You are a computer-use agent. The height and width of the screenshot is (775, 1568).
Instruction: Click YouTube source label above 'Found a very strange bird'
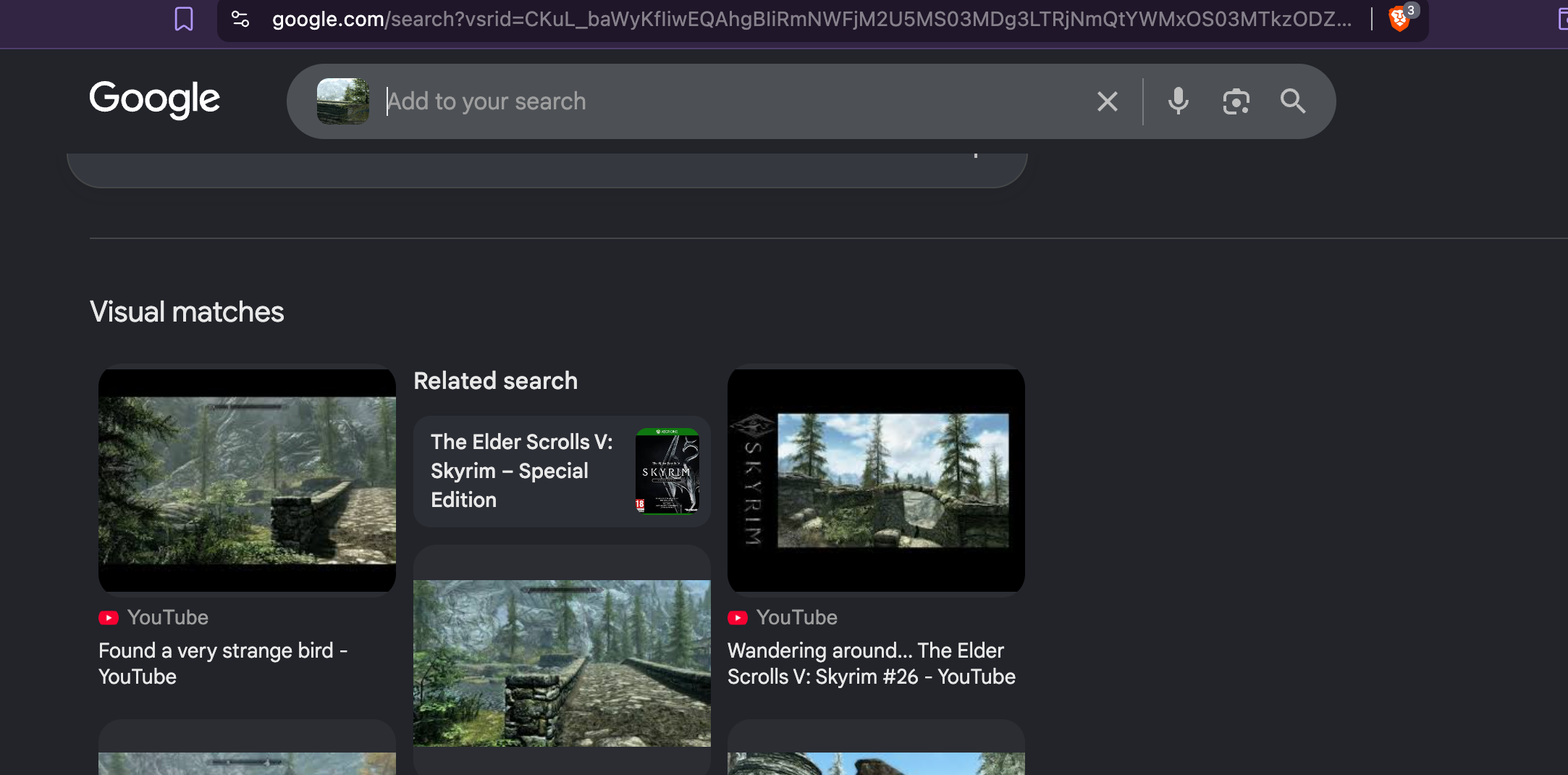[168, 617]
